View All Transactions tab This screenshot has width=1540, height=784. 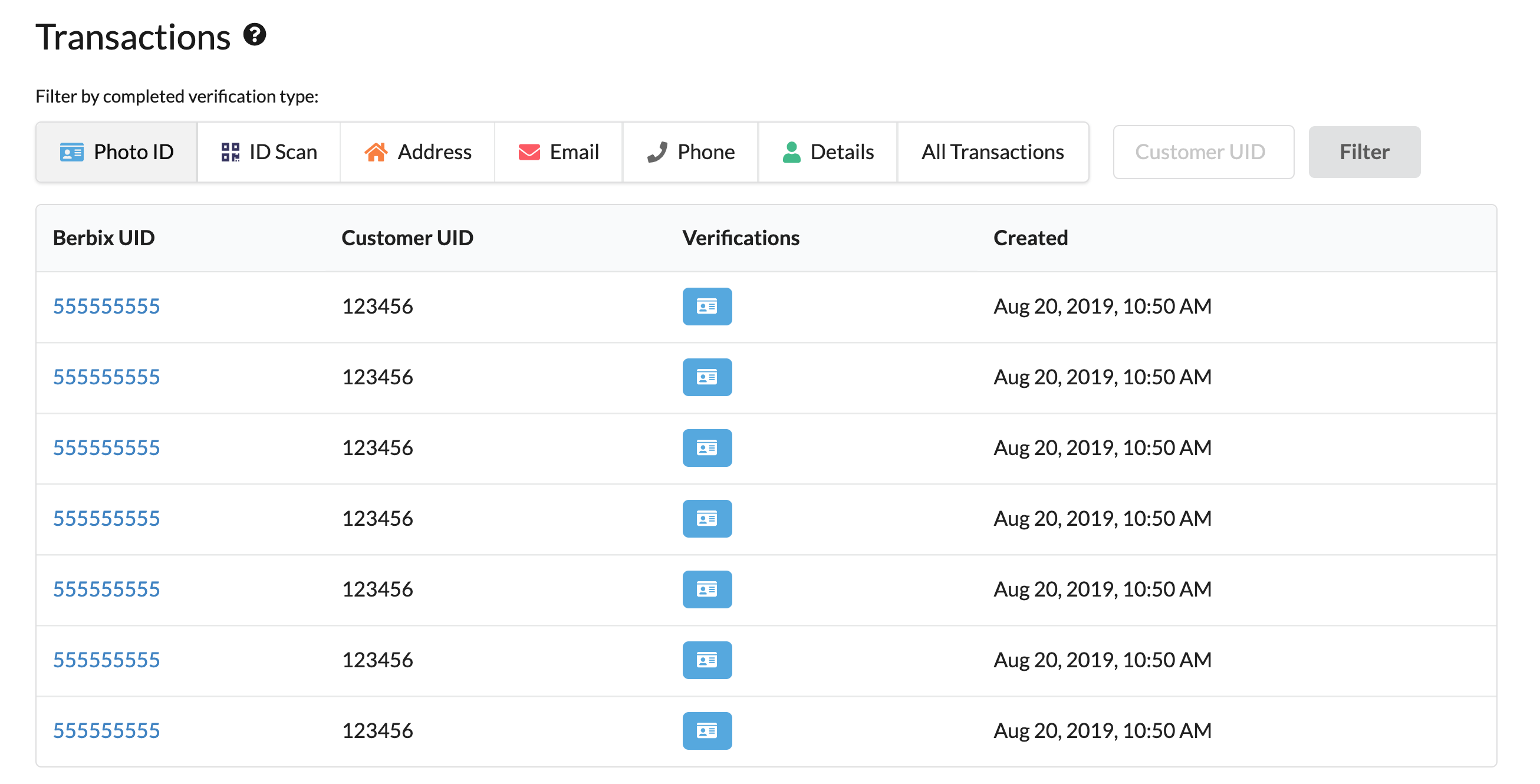coord(992,151)
